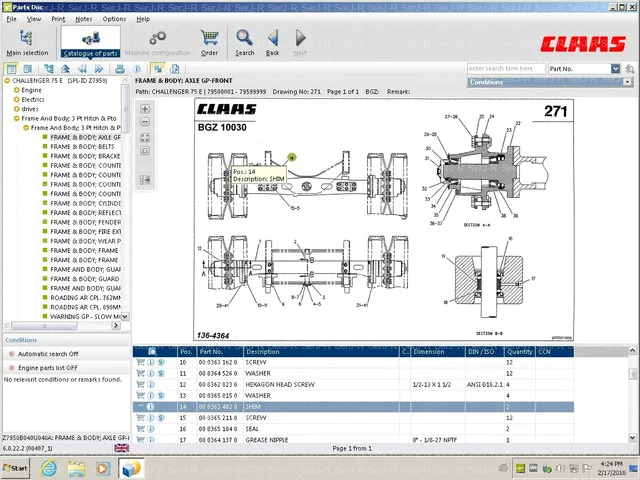This screenshot has width=640, height=480.
Task: Open the Catalogue of parts section
Action: tap(90, 42)
